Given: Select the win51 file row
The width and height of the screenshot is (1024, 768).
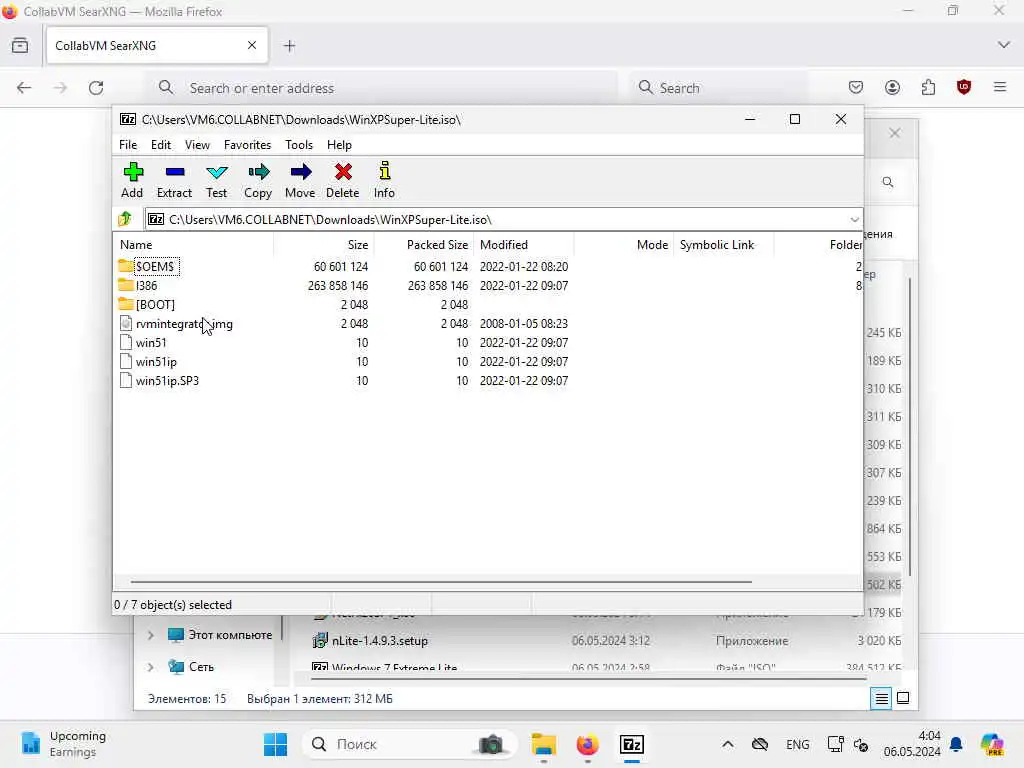Looking at the screenshot, I should [x=344, y=342].
